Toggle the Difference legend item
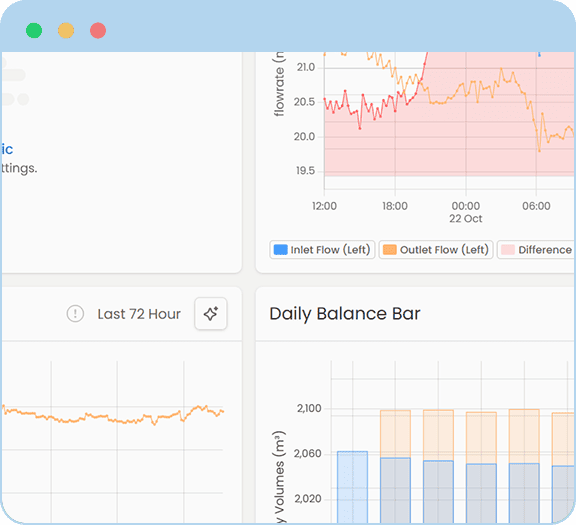 click(536, 250)
